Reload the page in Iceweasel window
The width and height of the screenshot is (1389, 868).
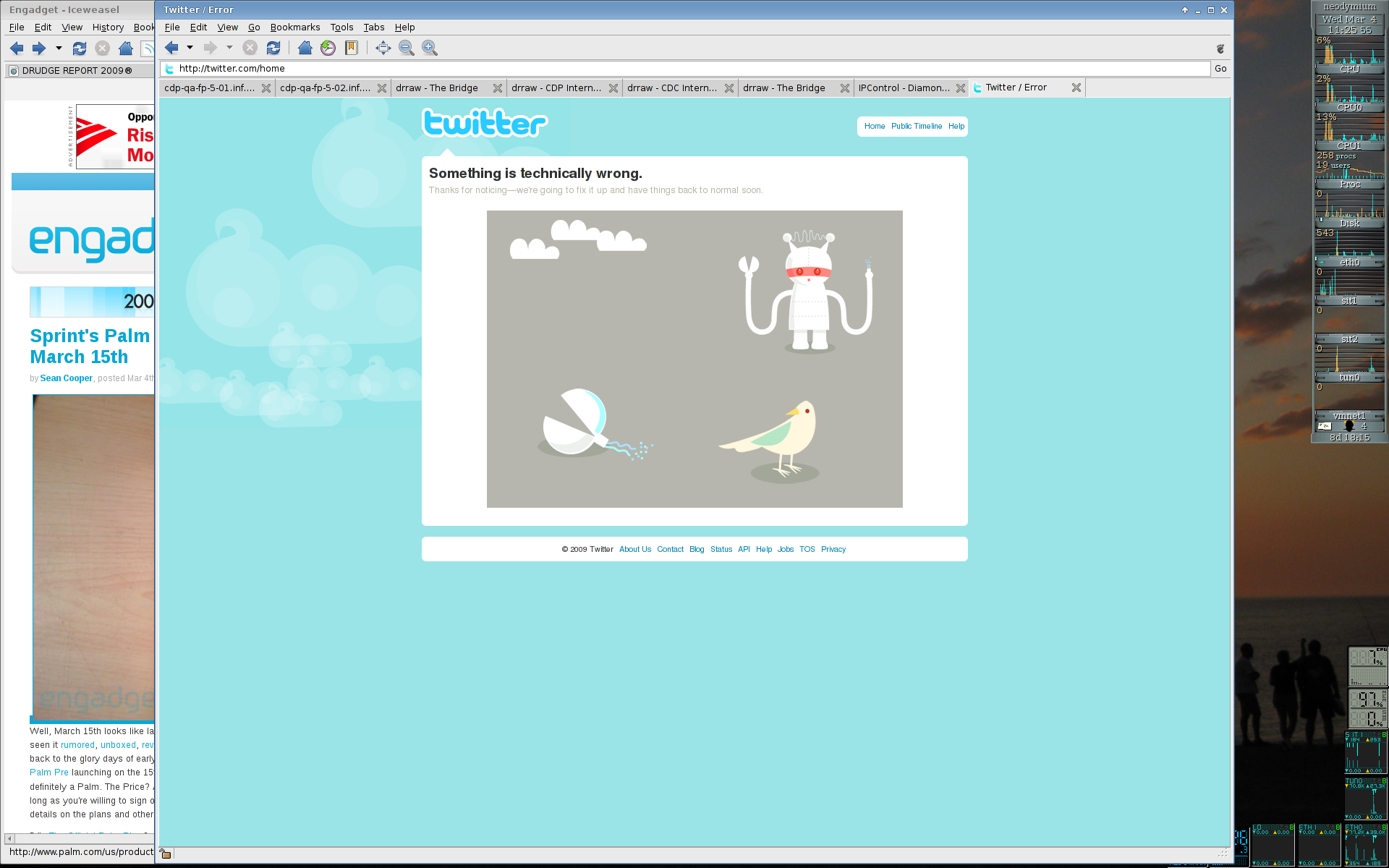click(80, 48)
